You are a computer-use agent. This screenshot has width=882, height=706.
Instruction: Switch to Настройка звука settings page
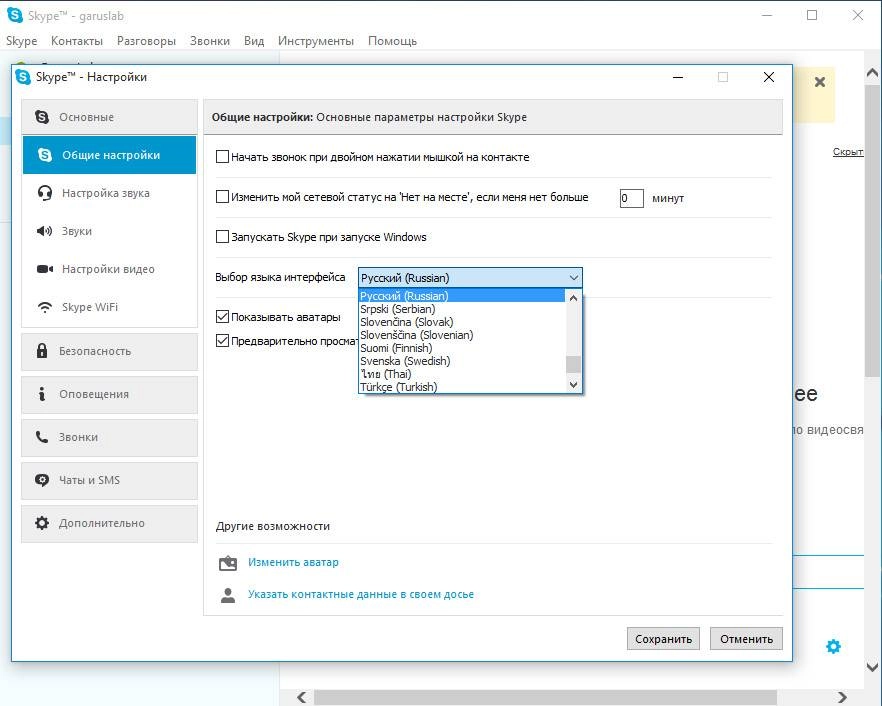(110, 193)
